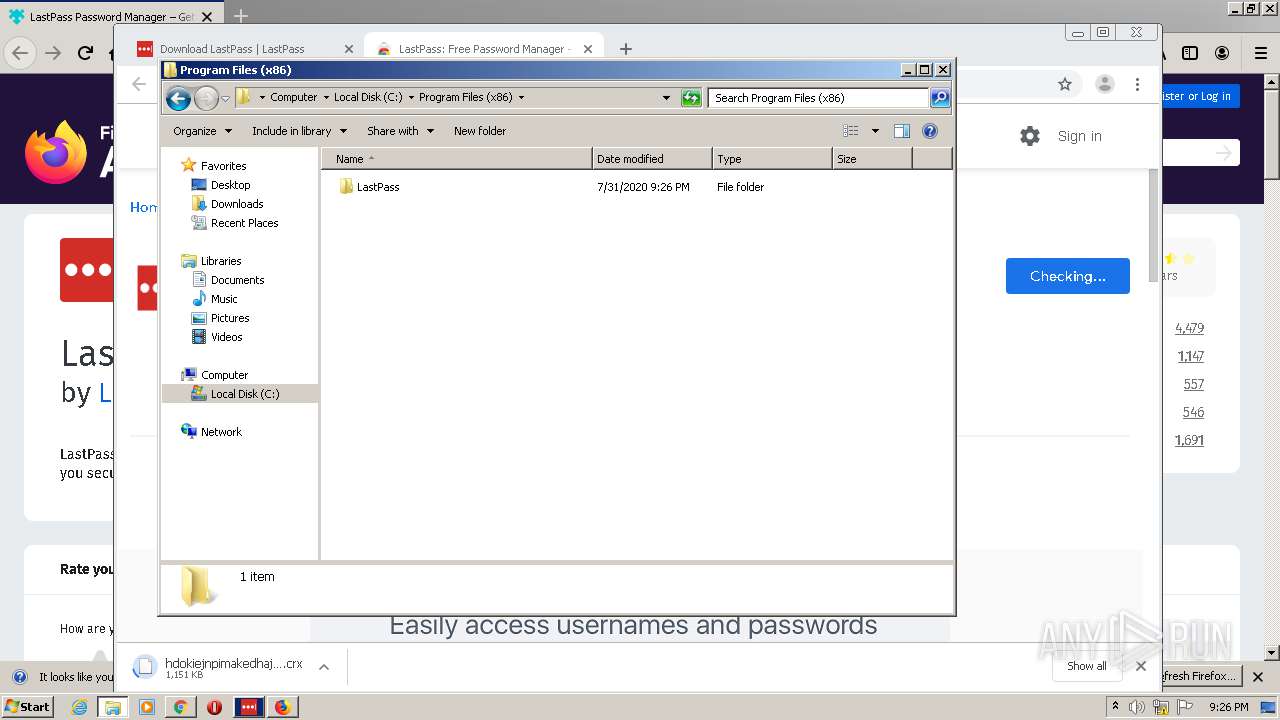Open a new Chrome tab

[626, 49]
